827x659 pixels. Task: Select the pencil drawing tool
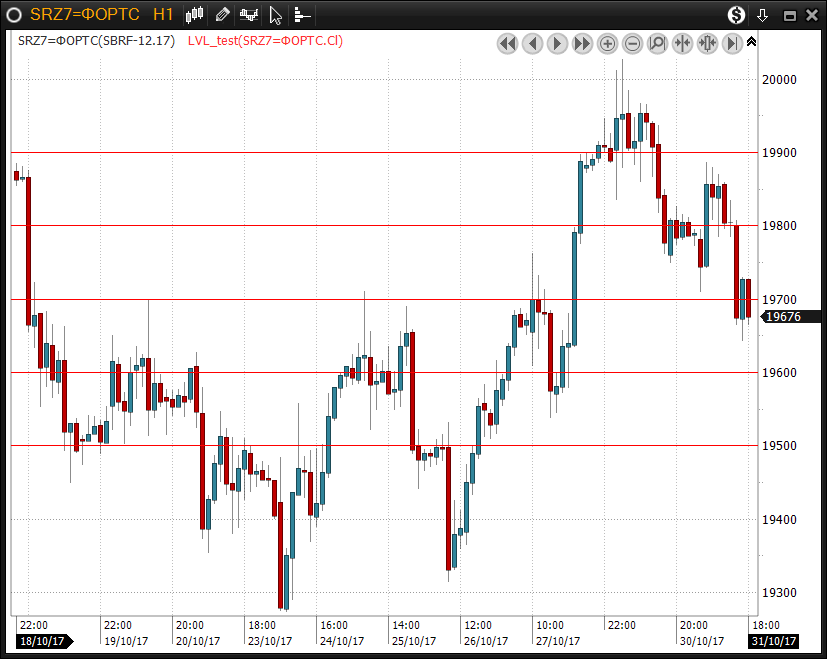[x=222, y=14]
